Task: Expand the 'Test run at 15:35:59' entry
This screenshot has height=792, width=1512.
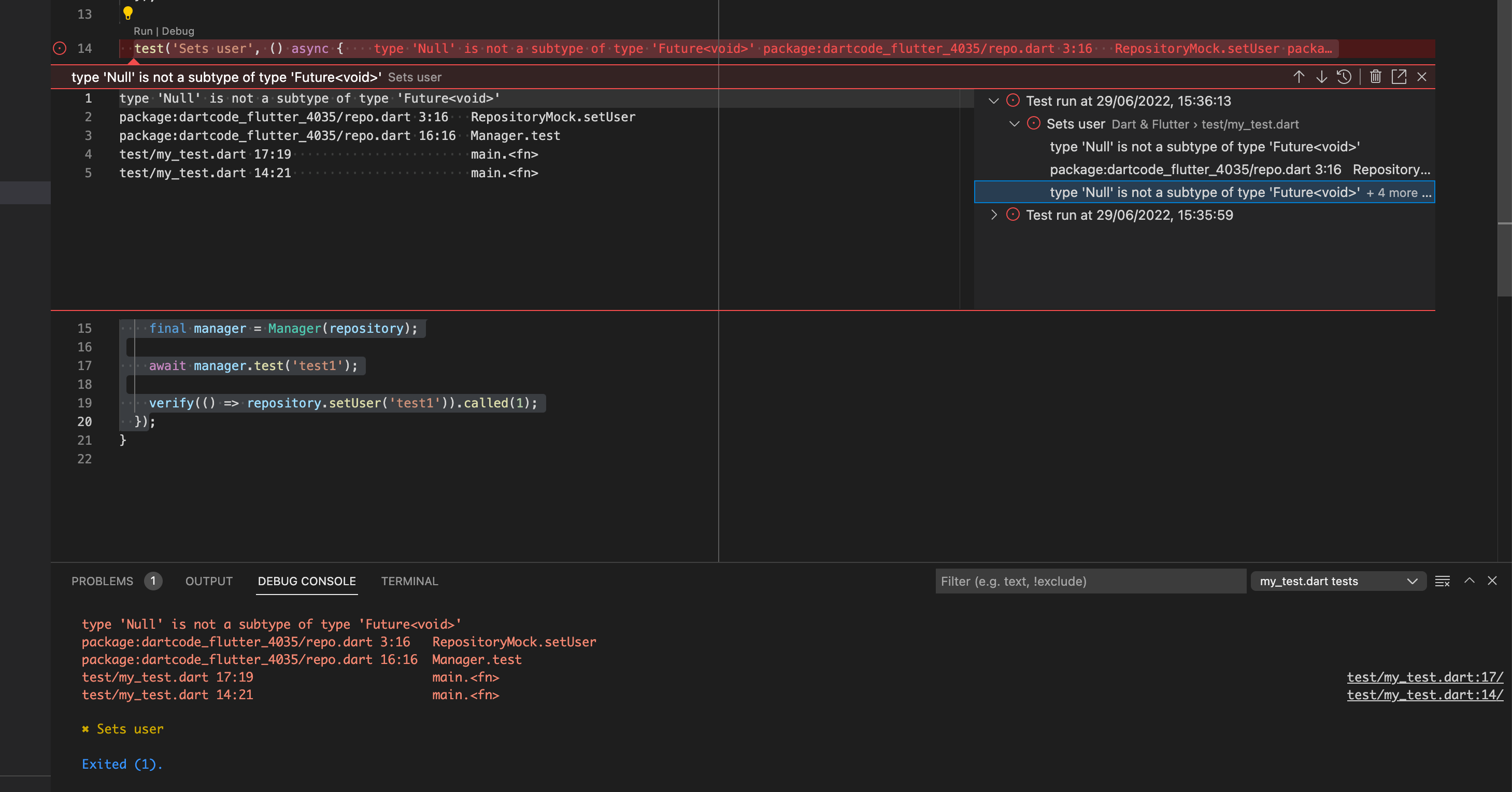Action: [994, 215]
